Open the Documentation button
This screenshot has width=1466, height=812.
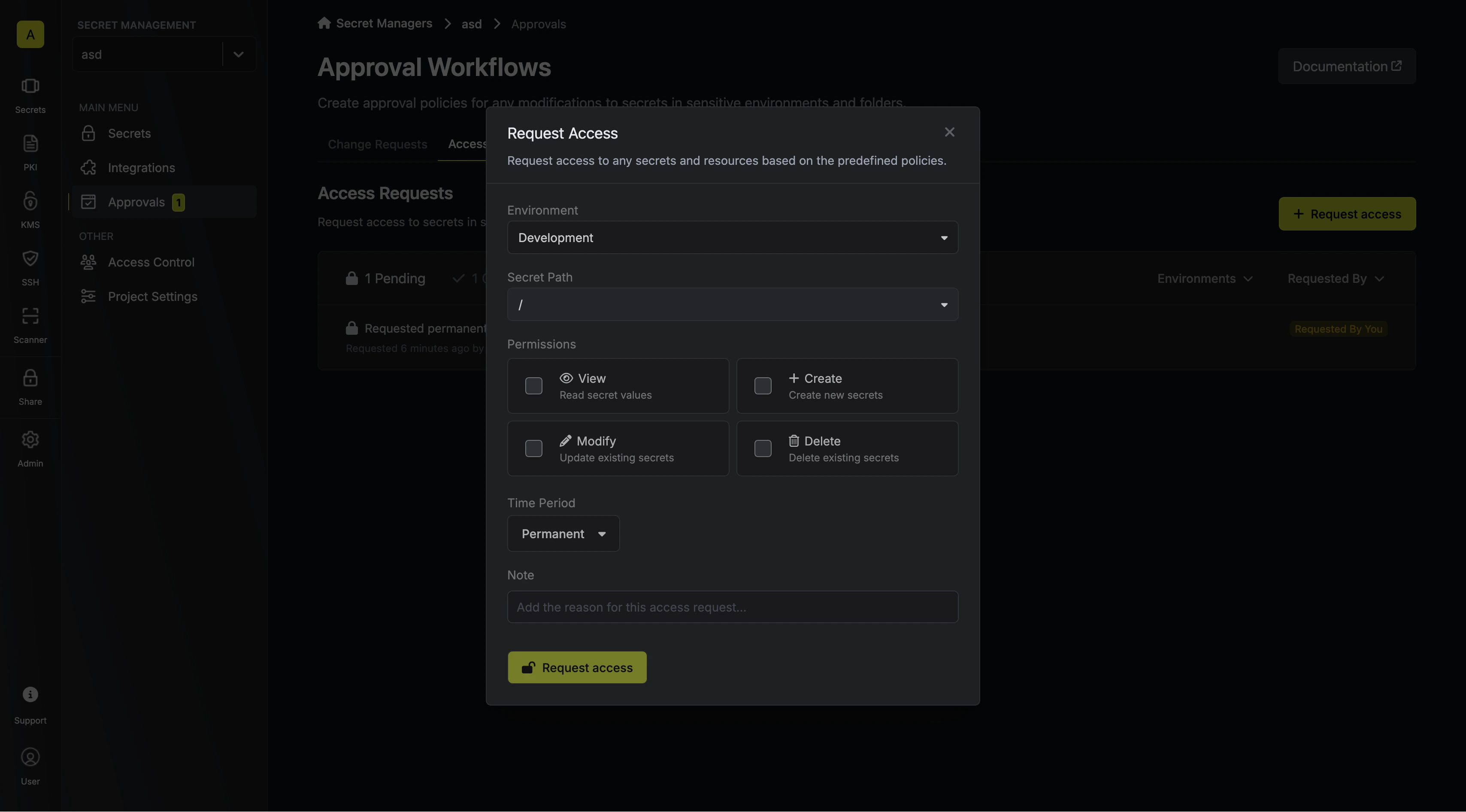[1347, 66]
